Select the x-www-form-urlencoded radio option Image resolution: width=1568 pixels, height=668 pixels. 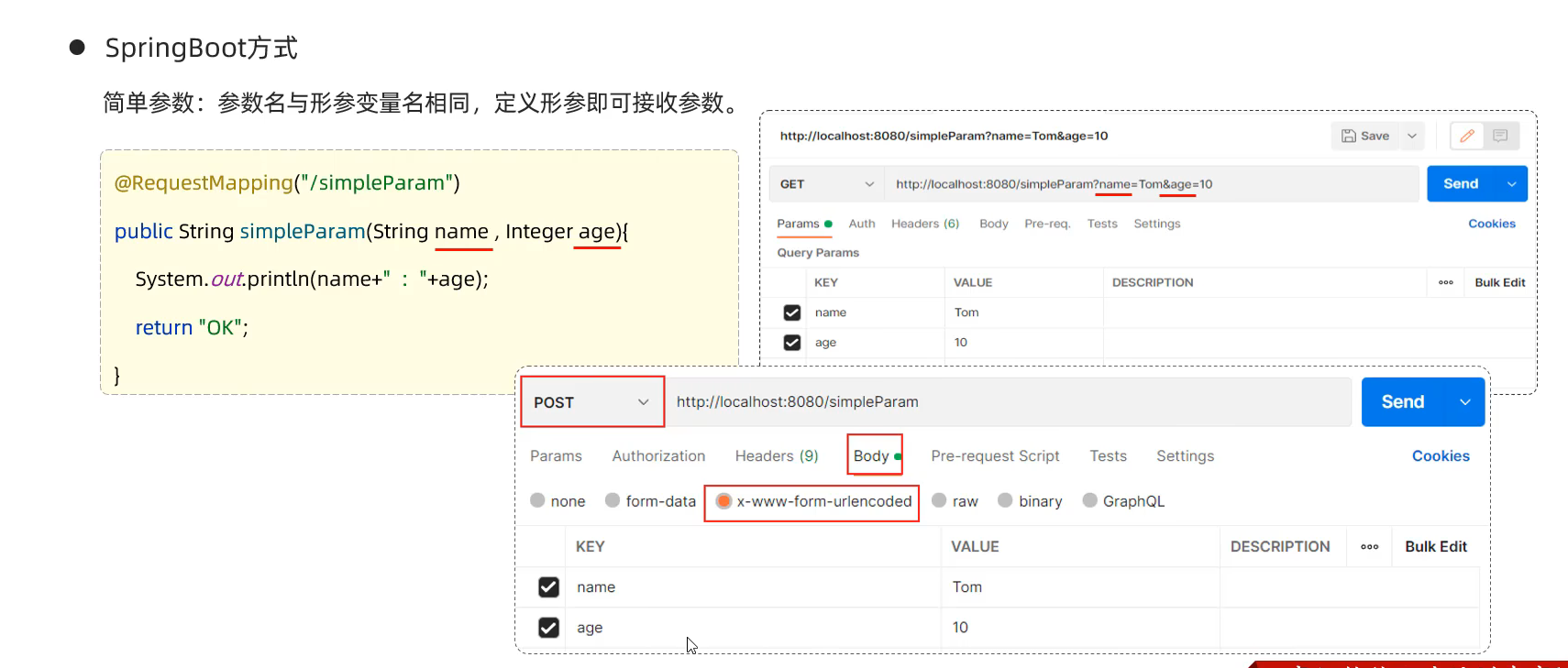coord(723,501)
